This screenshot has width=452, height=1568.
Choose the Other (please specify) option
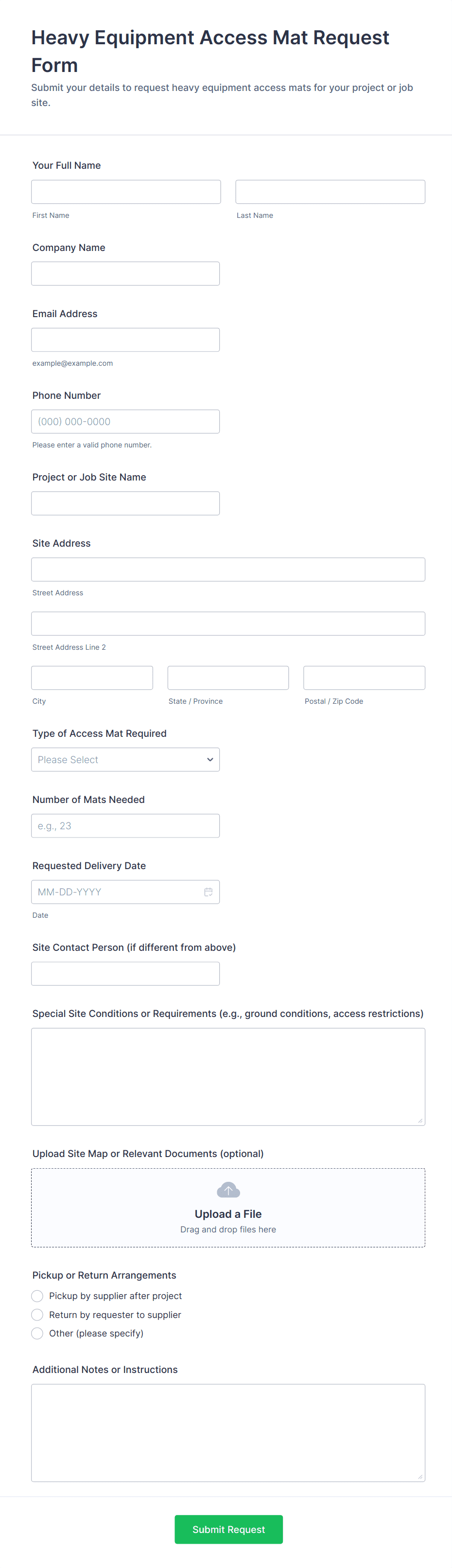pos(37,1333)
